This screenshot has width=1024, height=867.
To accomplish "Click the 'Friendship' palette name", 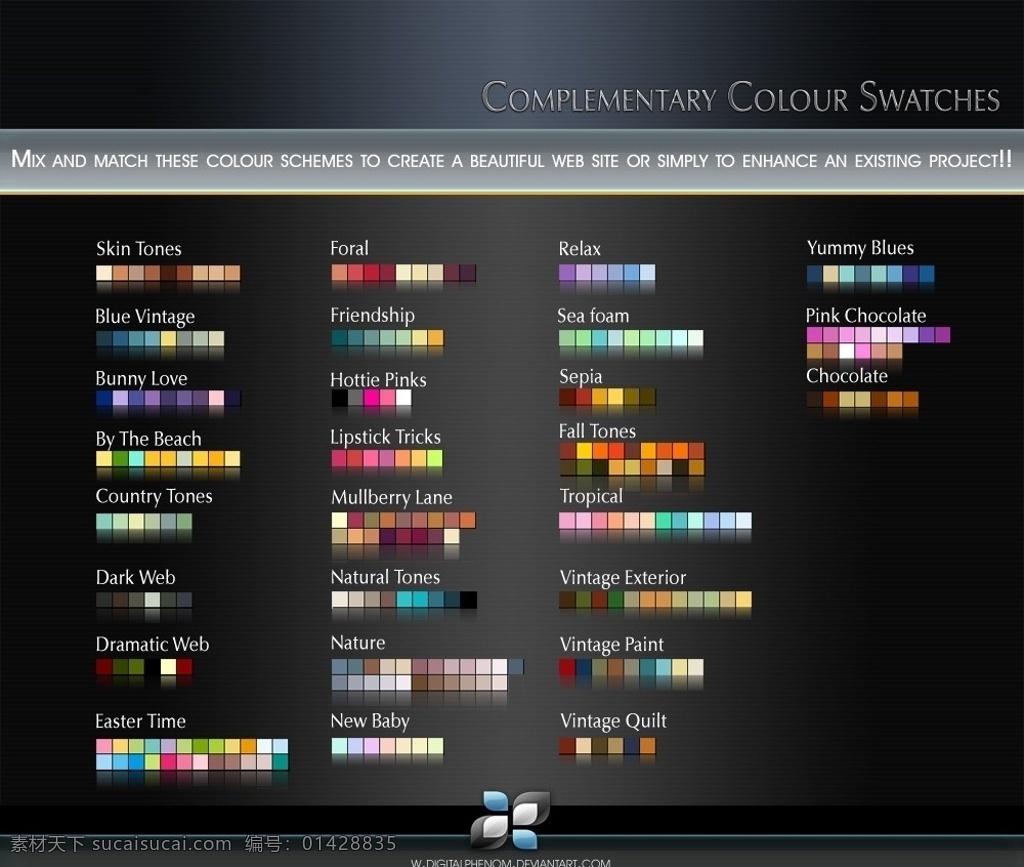I will tap(372, 315).
